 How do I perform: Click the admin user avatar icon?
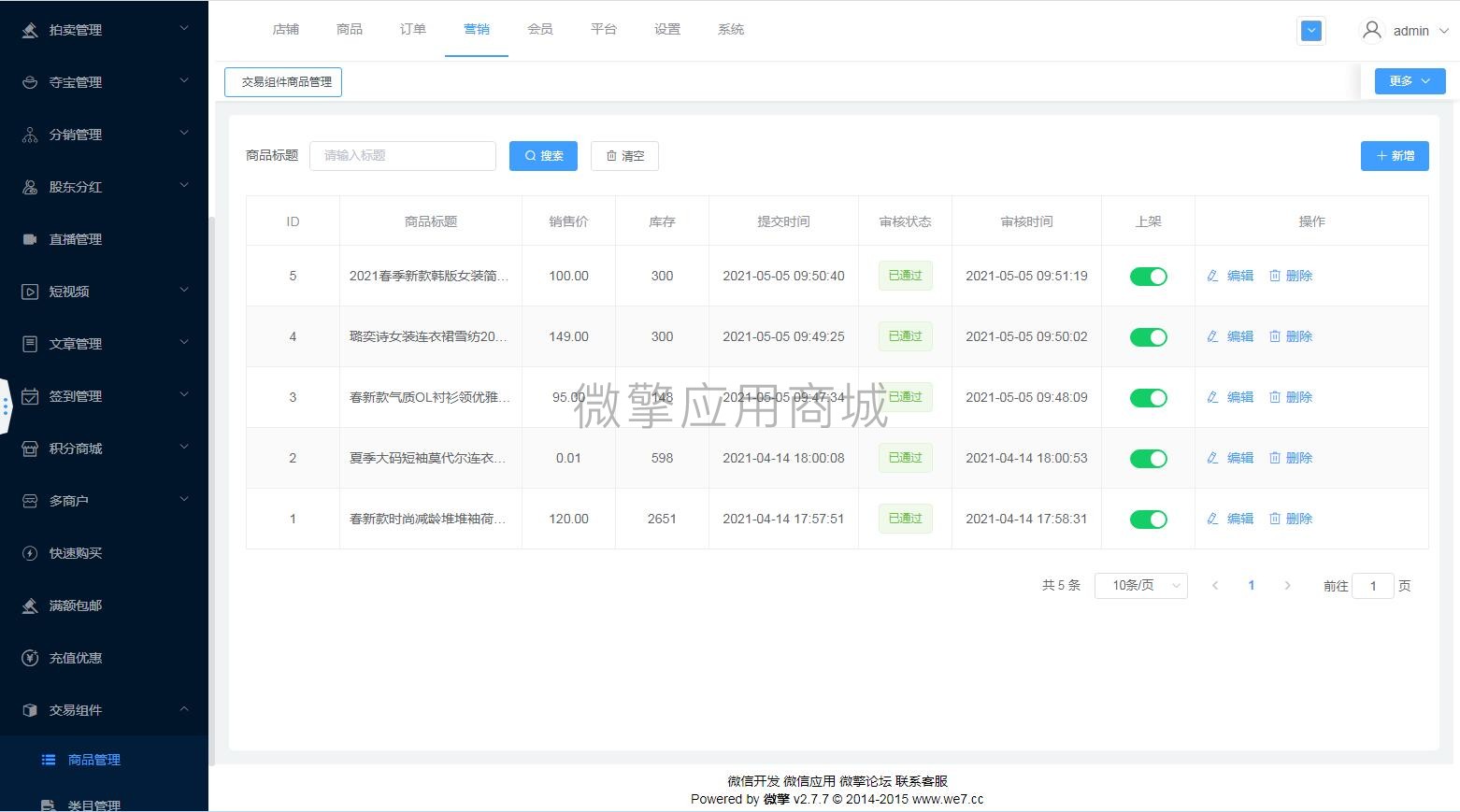click(1372, 30)
